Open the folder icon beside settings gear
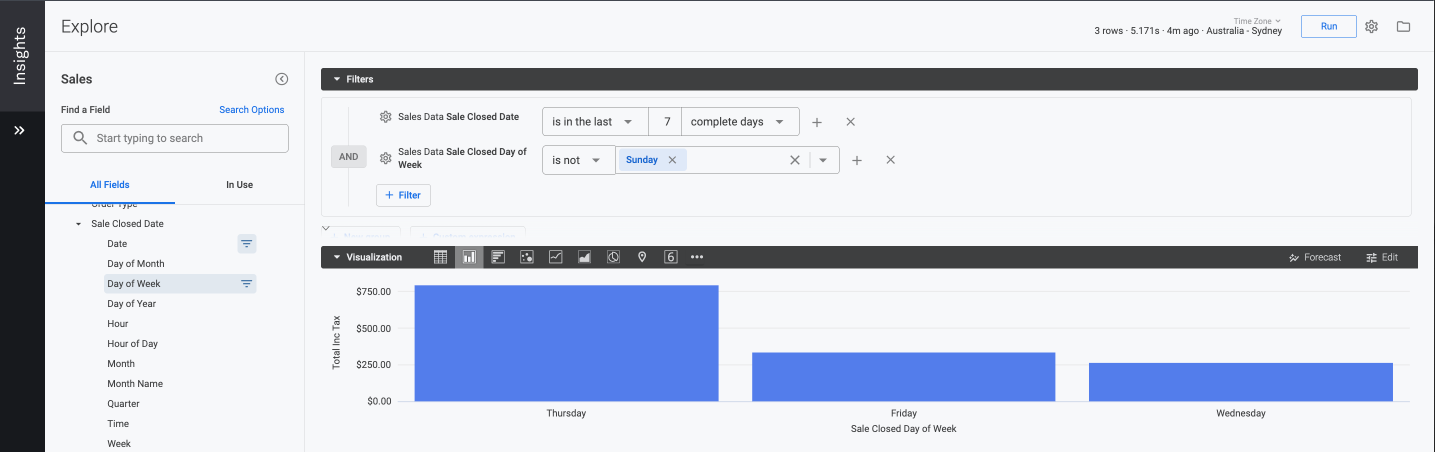Viewport: 1435px width, 452px height. coord(1403,26)
